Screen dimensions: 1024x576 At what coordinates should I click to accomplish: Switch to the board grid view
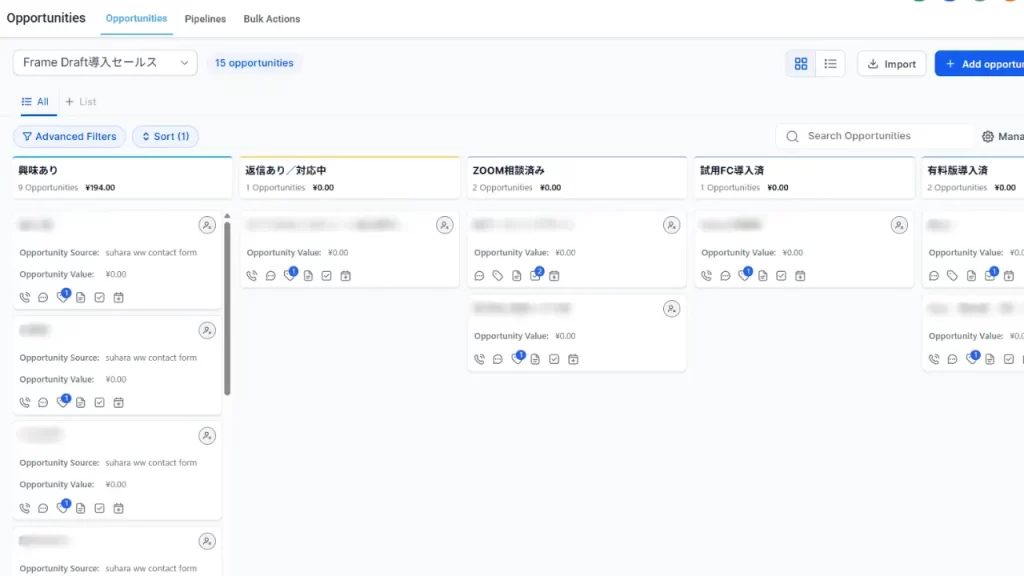pos(801,64)
